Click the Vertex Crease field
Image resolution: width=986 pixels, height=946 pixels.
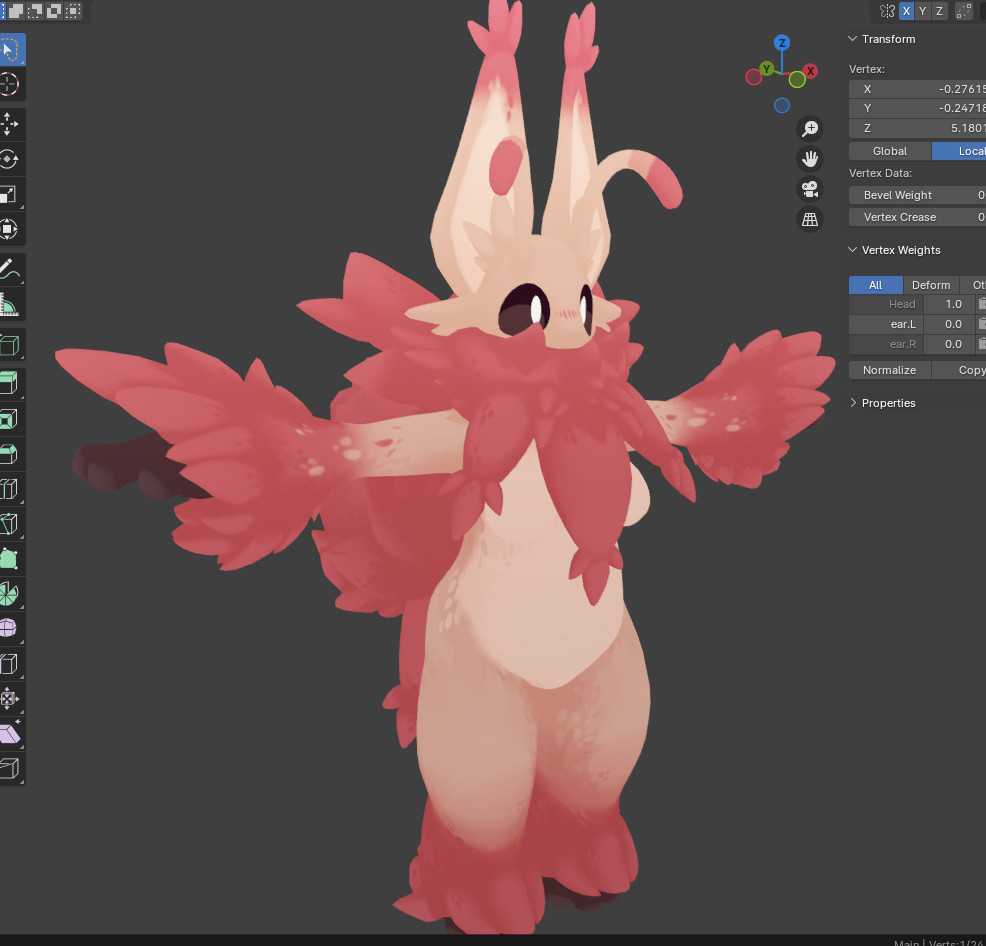click(x=917, y=217)
